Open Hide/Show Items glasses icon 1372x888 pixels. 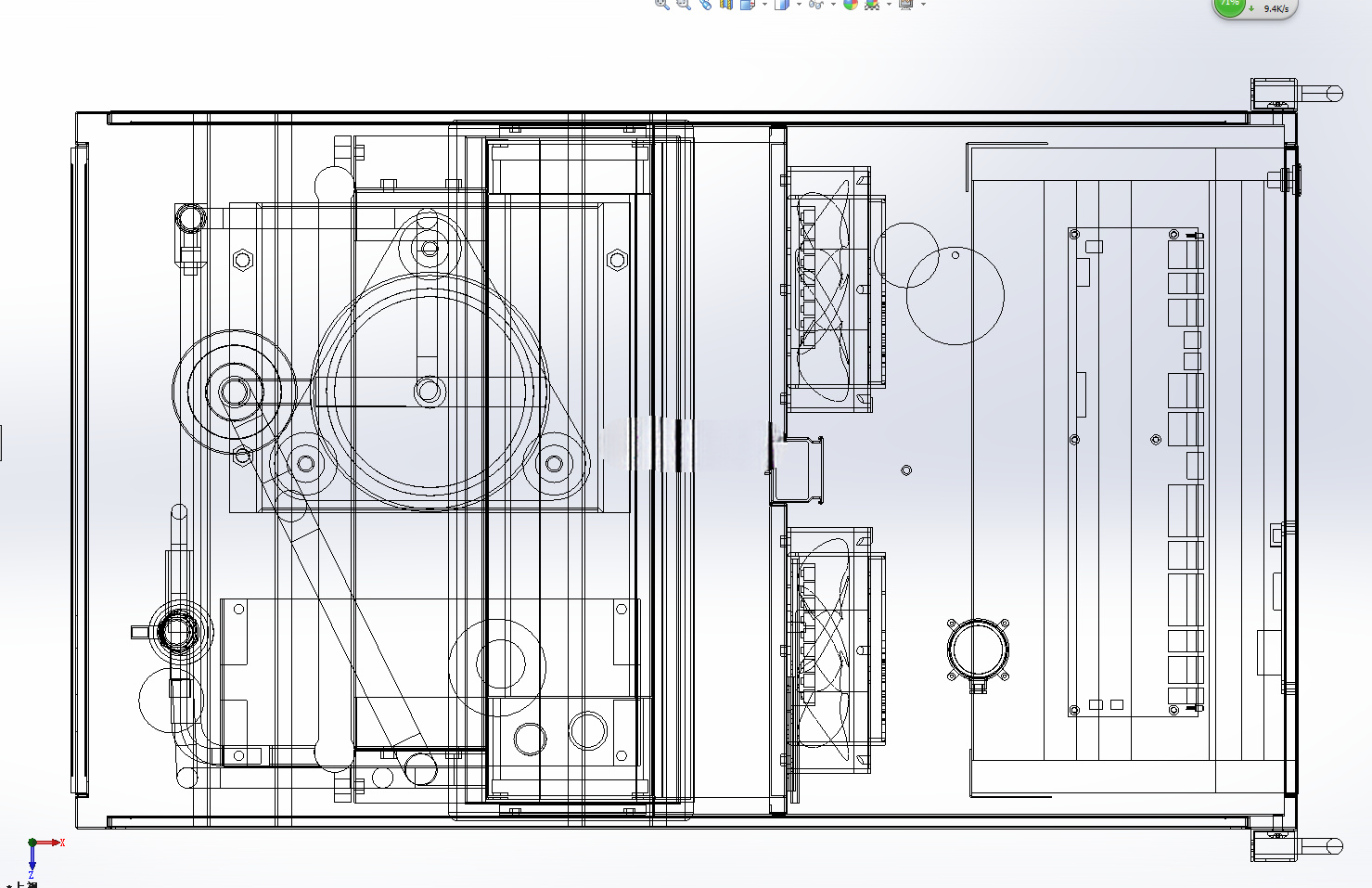815,4
